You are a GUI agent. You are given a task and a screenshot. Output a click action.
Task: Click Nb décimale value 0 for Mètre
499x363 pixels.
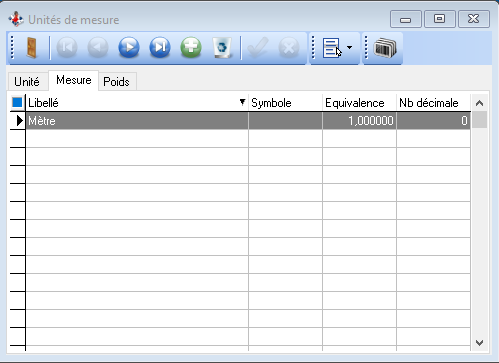pos(464,121)
